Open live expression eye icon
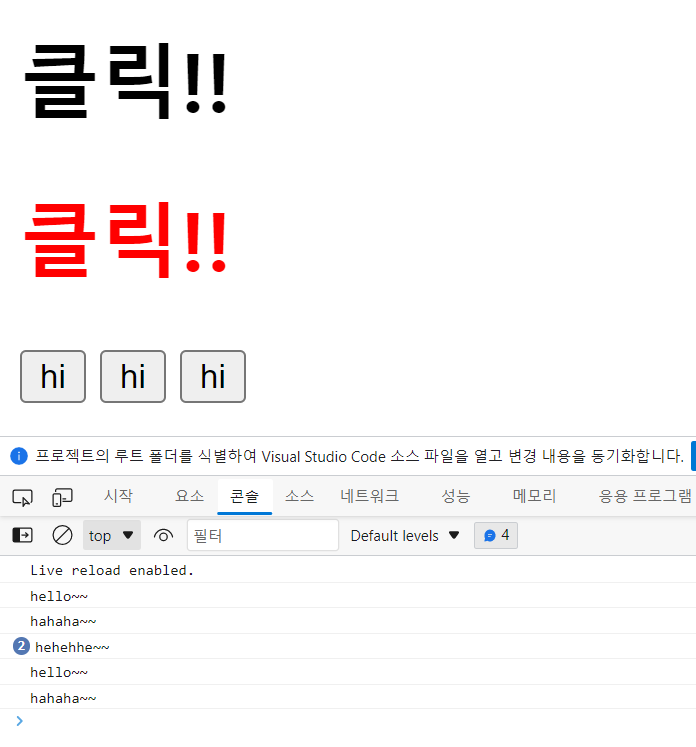This screenshot has height=747, width=696. 163,536
